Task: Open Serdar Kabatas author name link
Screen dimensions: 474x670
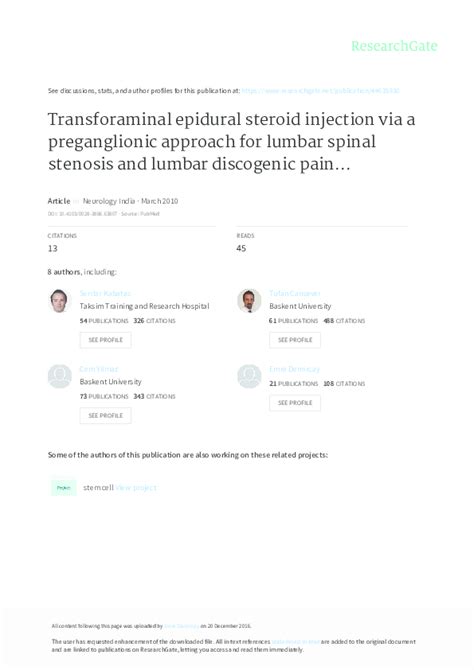Action: point(105,293)
